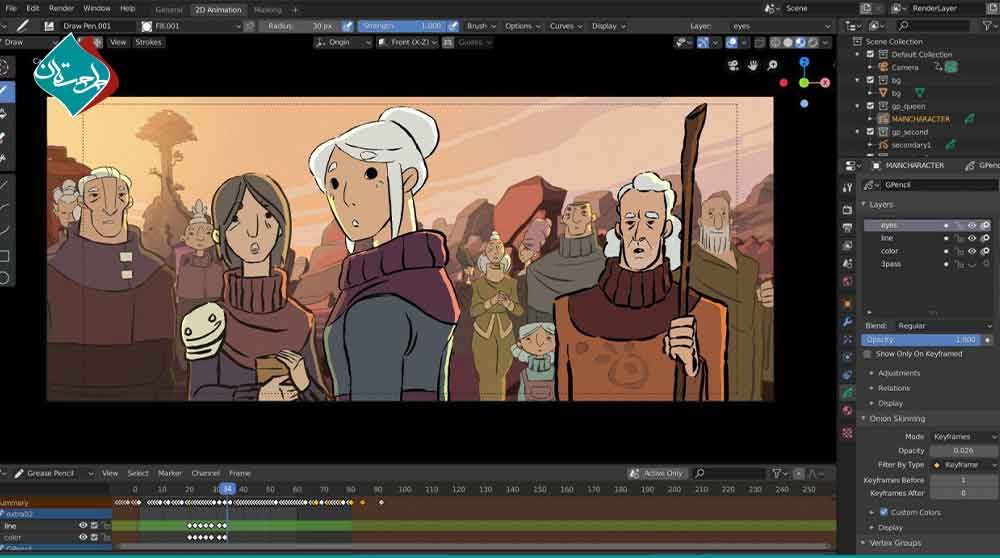Viewport: 1000px width, 558px height.
Task: Uncheck the gp_queen collection checkbox
Action: point(870,106)
